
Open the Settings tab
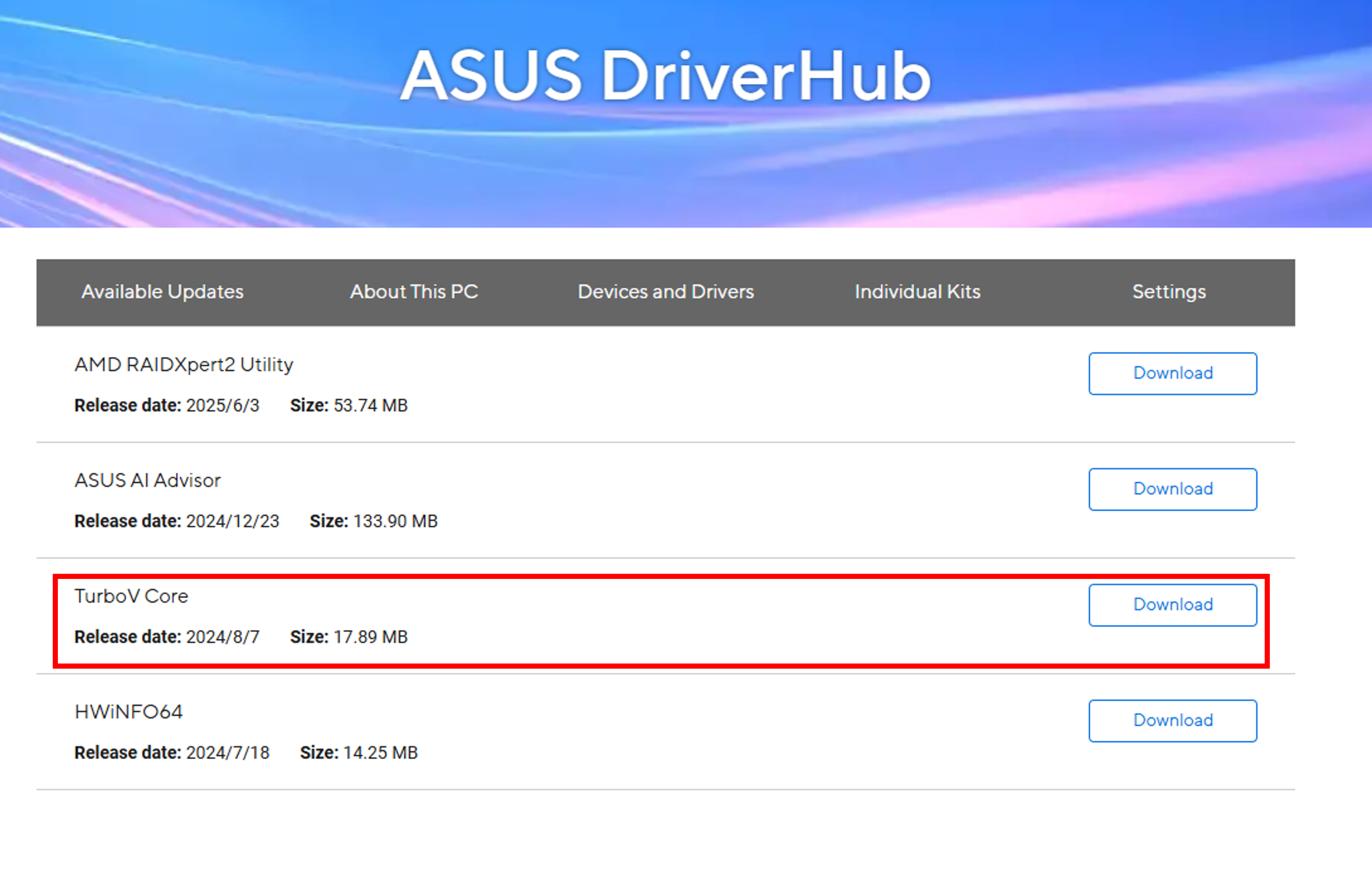pyautogui.click(x=1169, y=292)
